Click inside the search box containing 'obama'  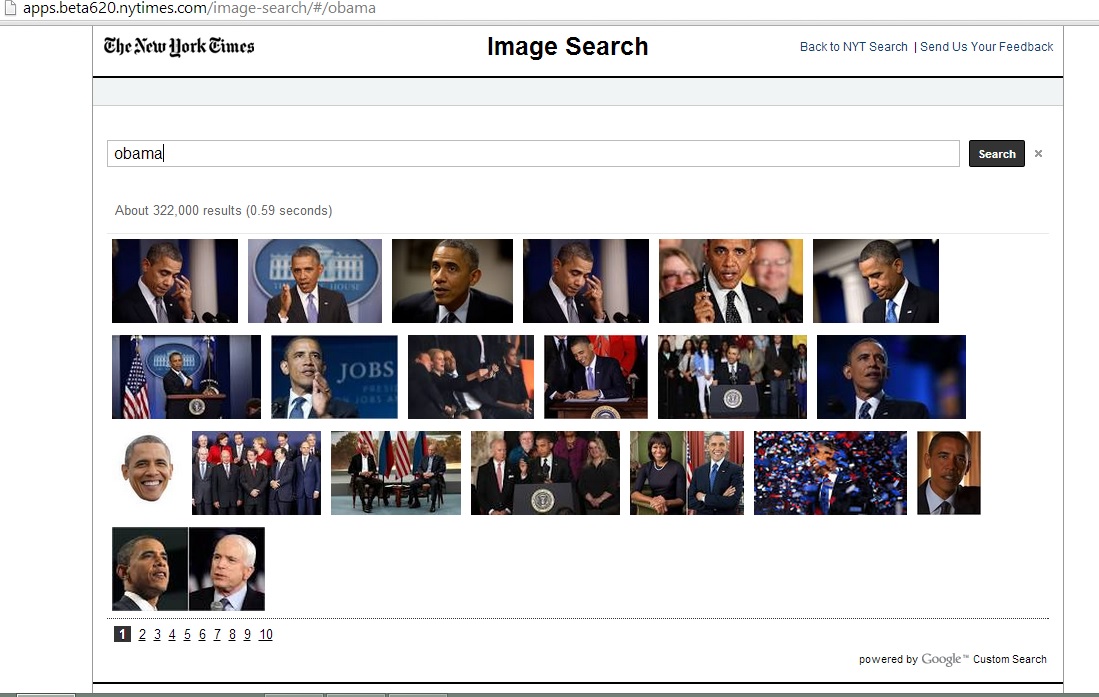click(x=532, y=154)
